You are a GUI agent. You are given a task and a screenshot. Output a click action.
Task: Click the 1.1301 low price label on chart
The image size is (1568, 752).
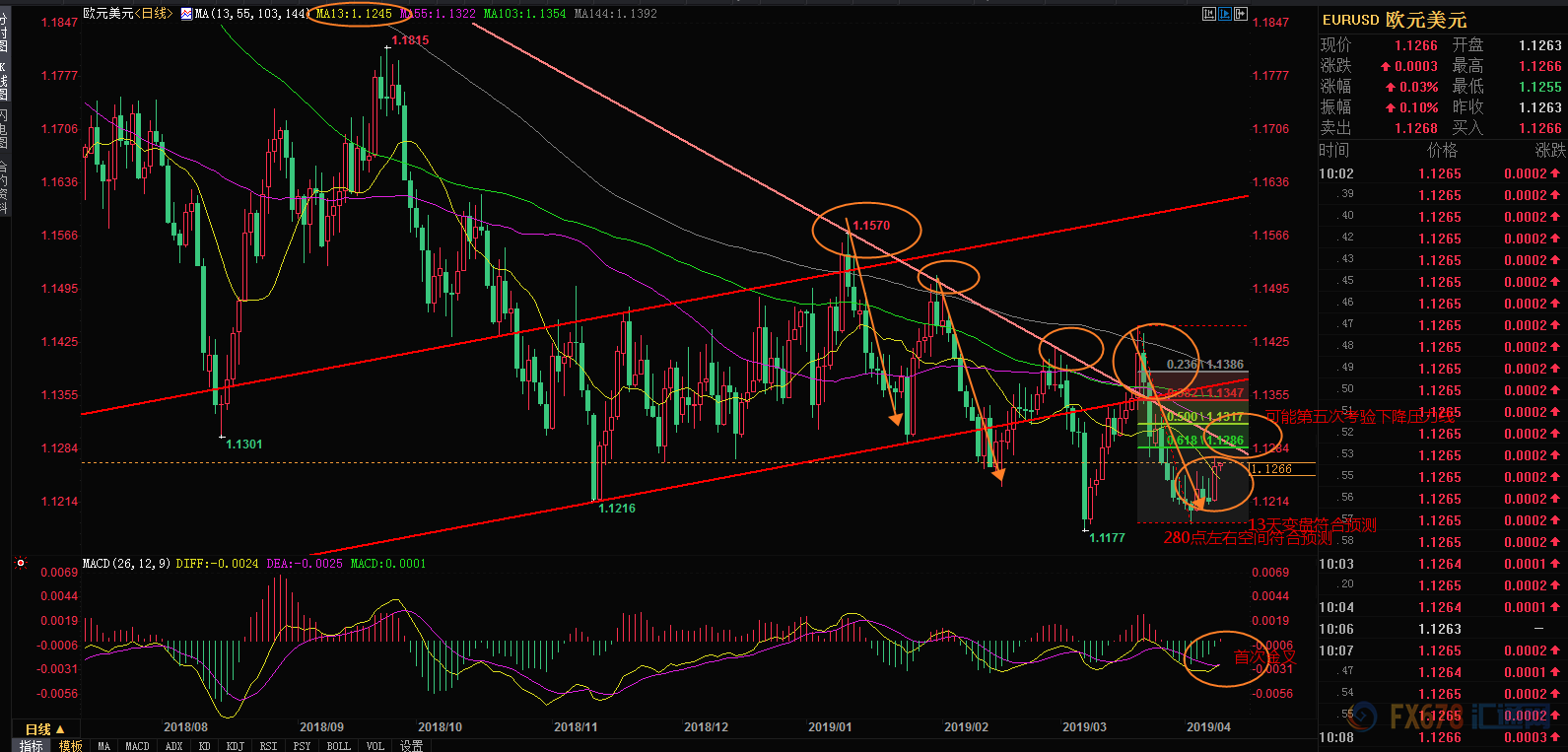click(x=244, y=444)
